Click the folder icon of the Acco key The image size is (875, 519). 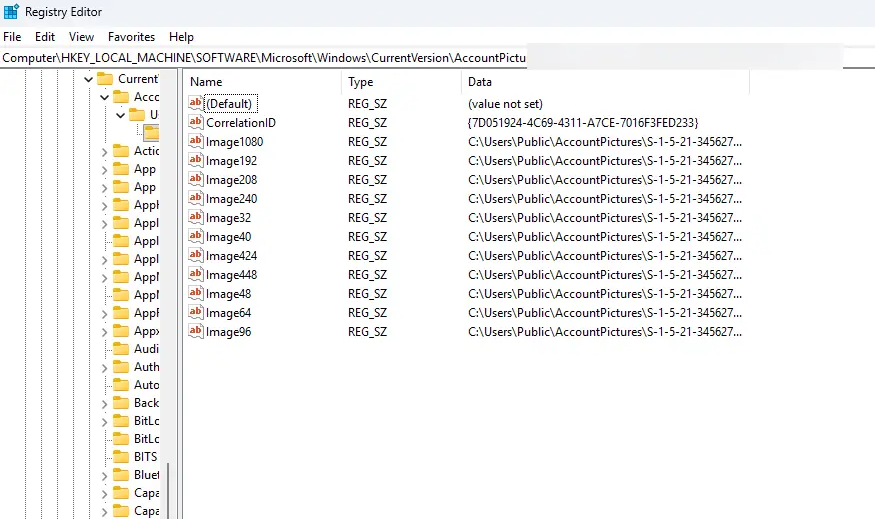[121, 97]
